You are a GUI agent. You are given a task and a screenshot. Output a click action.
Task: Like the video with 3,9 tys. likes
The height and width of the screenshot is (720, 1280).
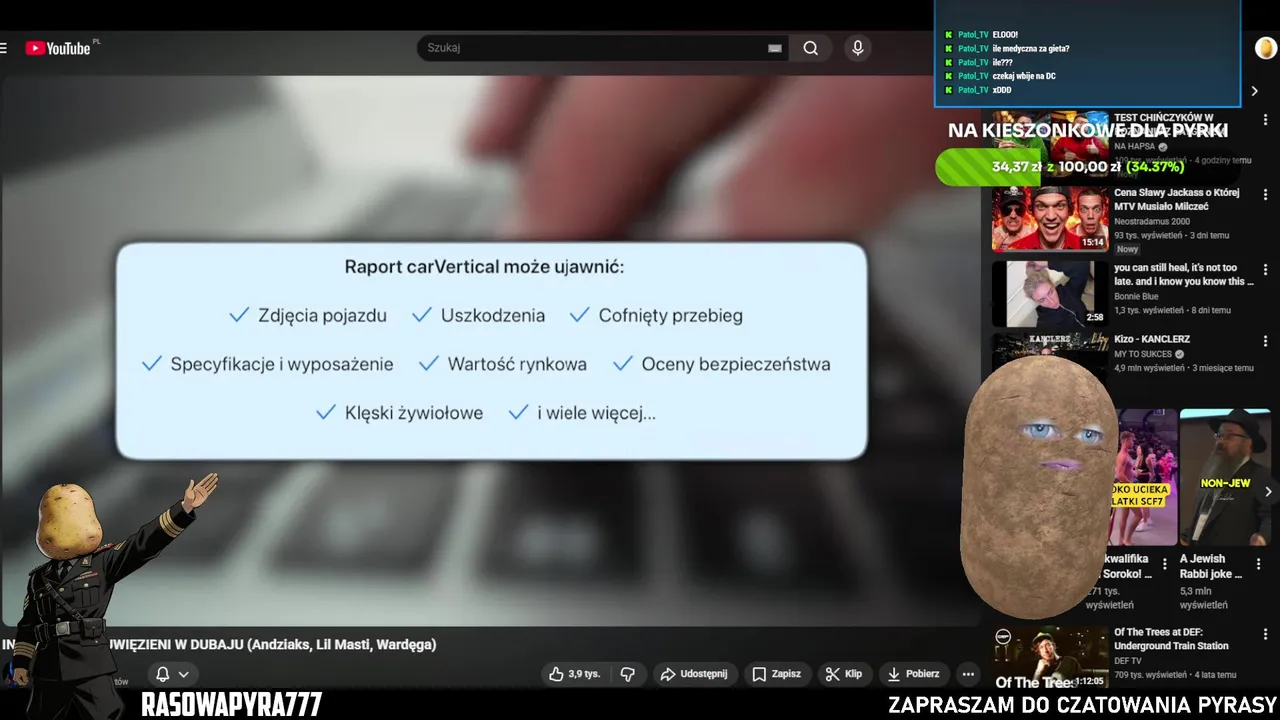point(574,674)
